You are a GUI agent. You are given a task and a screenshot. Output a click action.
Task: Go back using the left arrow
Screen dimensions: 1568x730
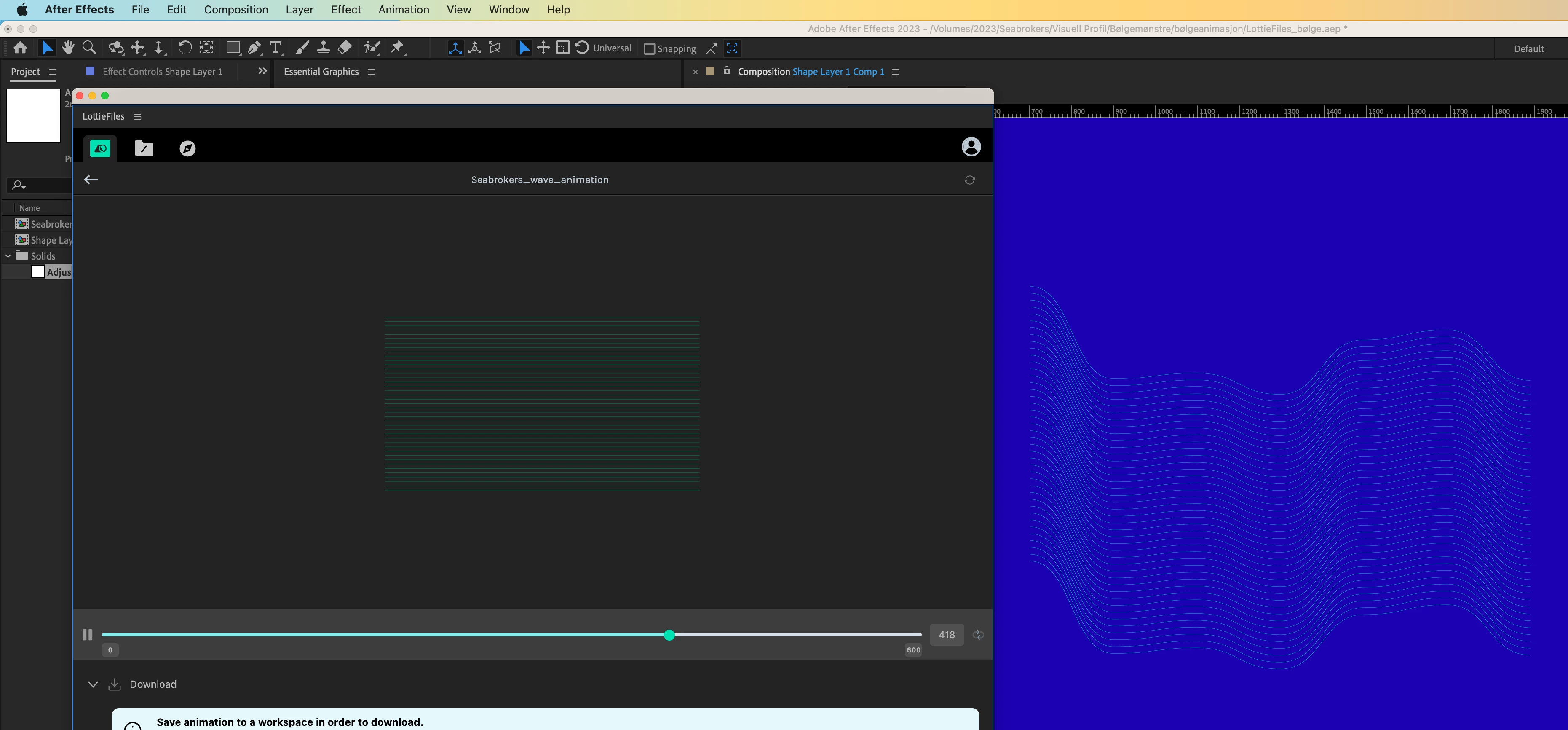[x=91, y=180]
